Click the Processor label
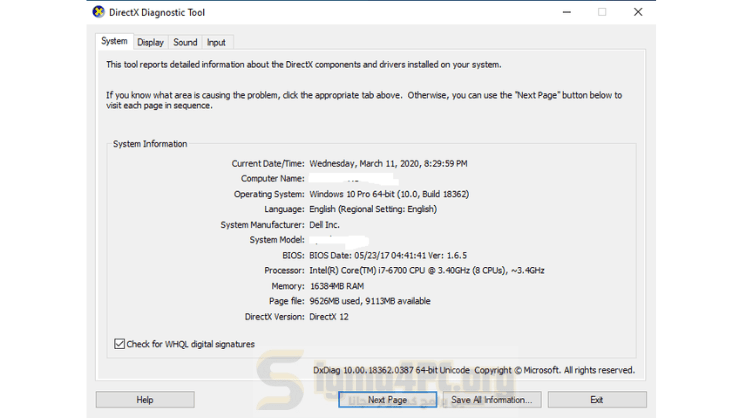The height and width of the screenshot is (418, 743). click(x=284, y=271)
